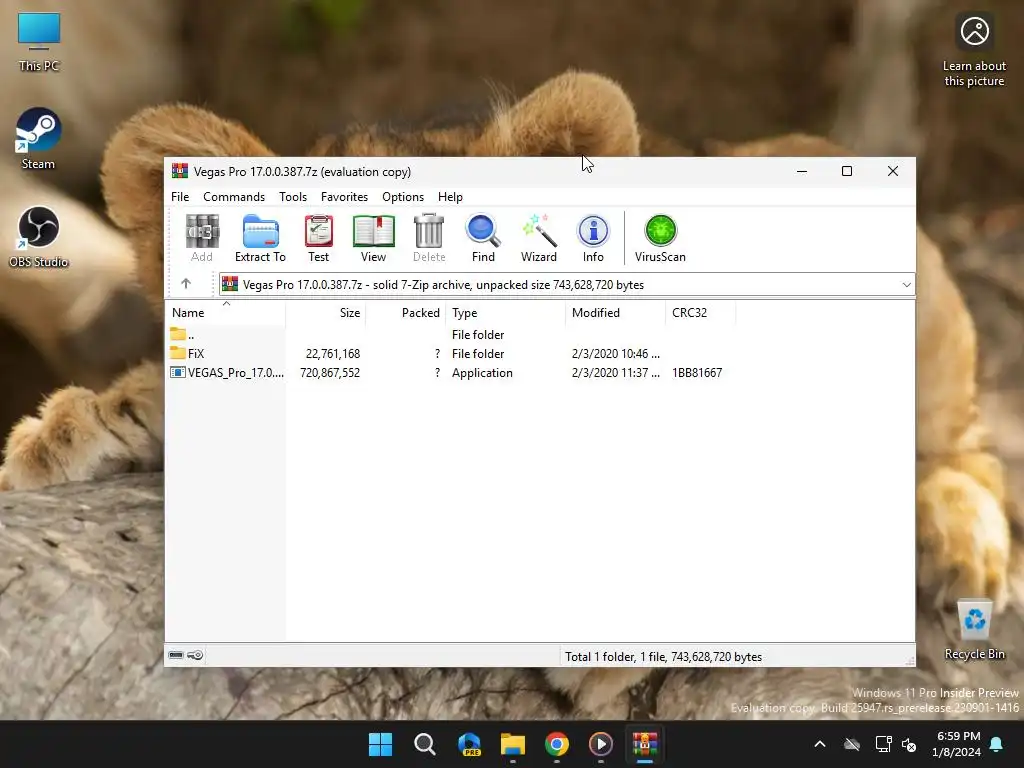
Task: Open the Commands menu
Action: [234, 197]
